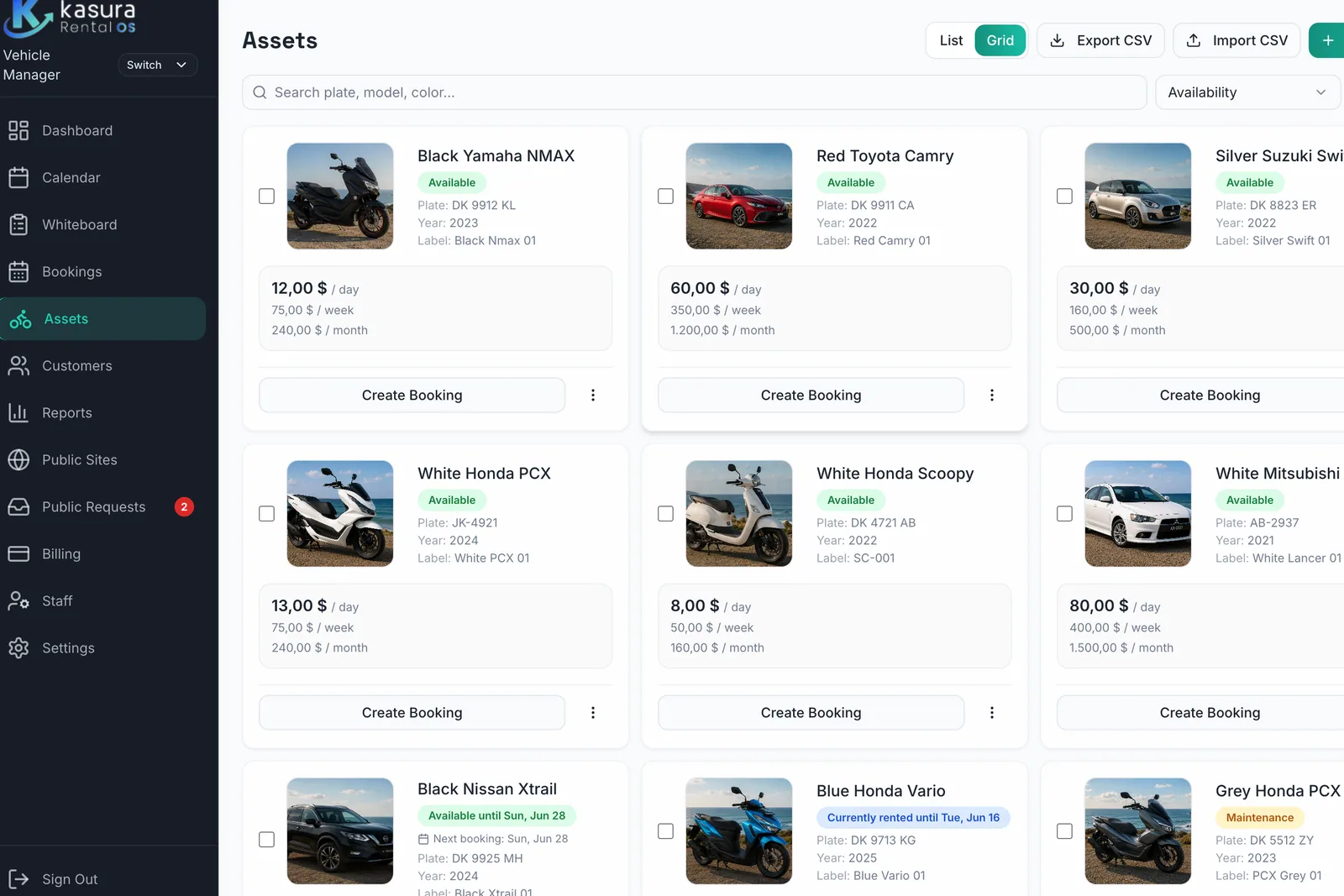Click the red Public Requests badge 2
Viewport: 1344px width, 896px height.
click(x=184, y=506)
